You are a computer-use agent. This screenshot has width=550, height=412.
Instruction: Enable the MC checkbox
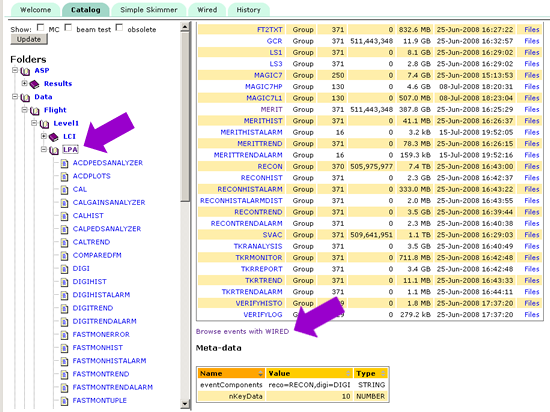coord(41,27)
